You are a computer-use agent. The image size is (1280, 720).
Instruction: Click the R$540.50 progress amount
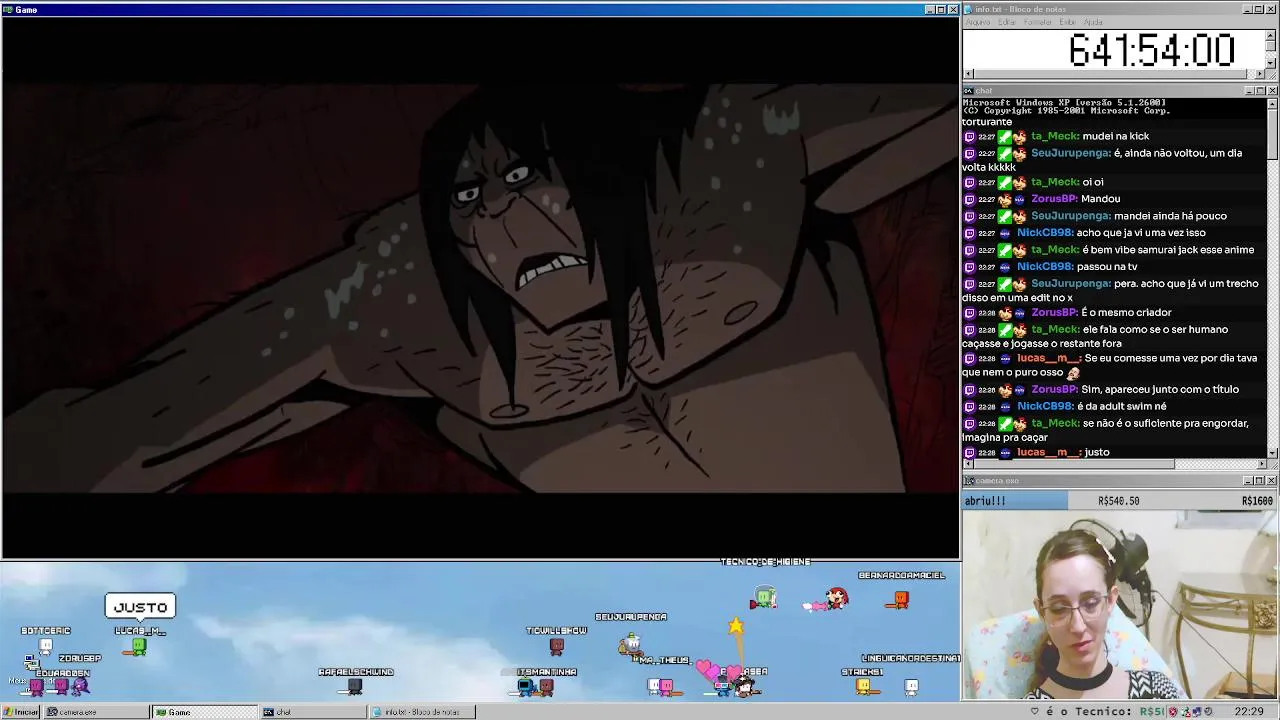(1119, 501)
